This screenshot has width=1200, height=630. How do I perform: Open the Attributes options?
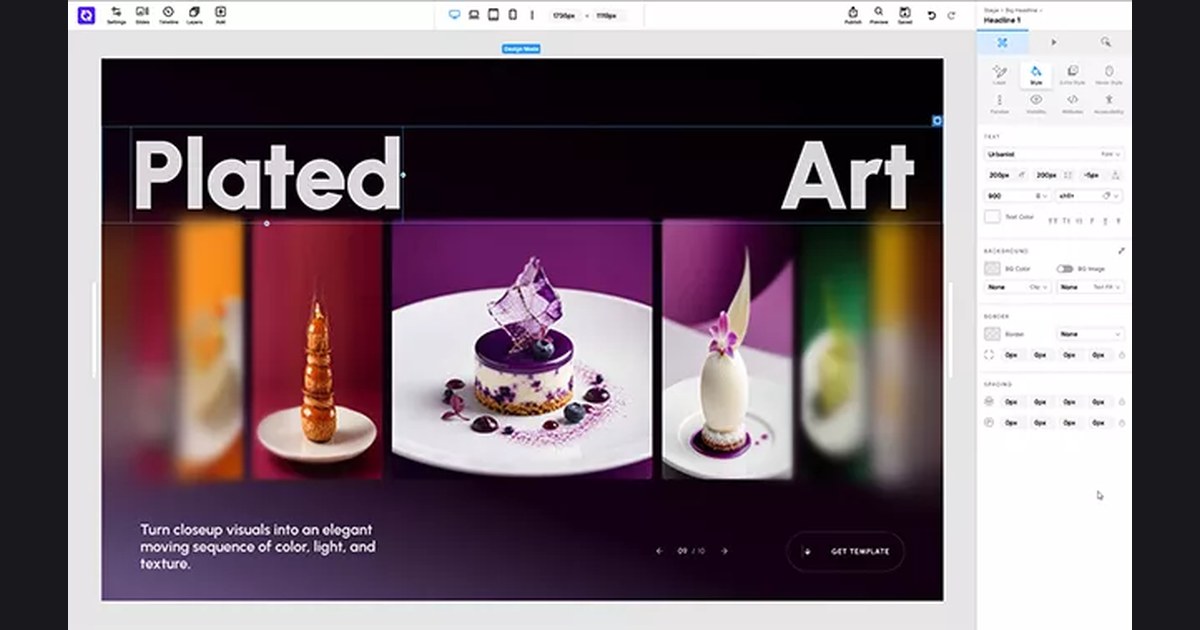coord(1072,104)
